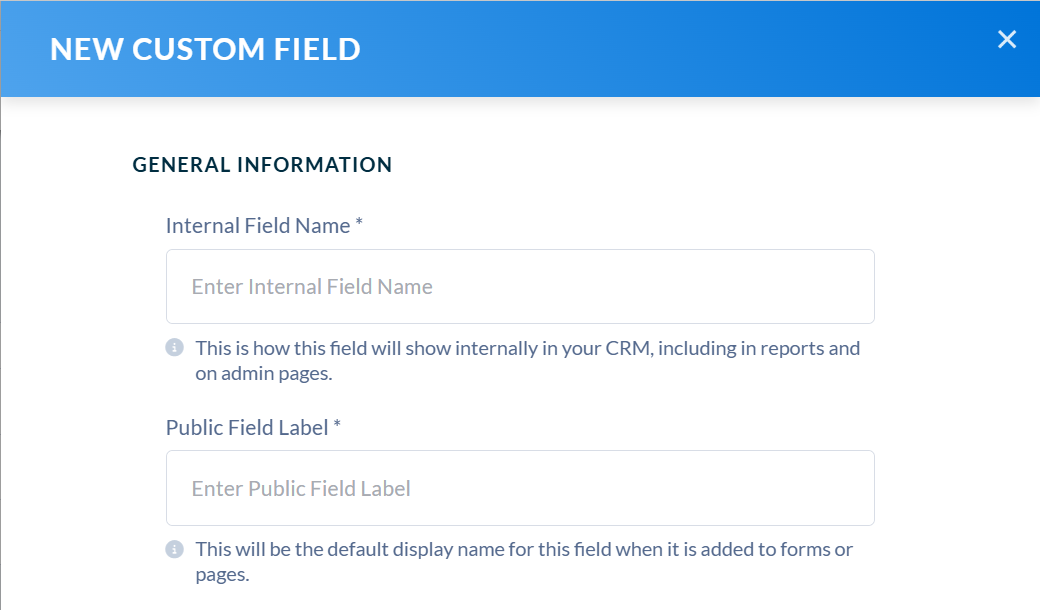This screenshot has width=1040, height=610.
Task: Click required asterisk after Internal Field Name
Action: tap(359, 222)
